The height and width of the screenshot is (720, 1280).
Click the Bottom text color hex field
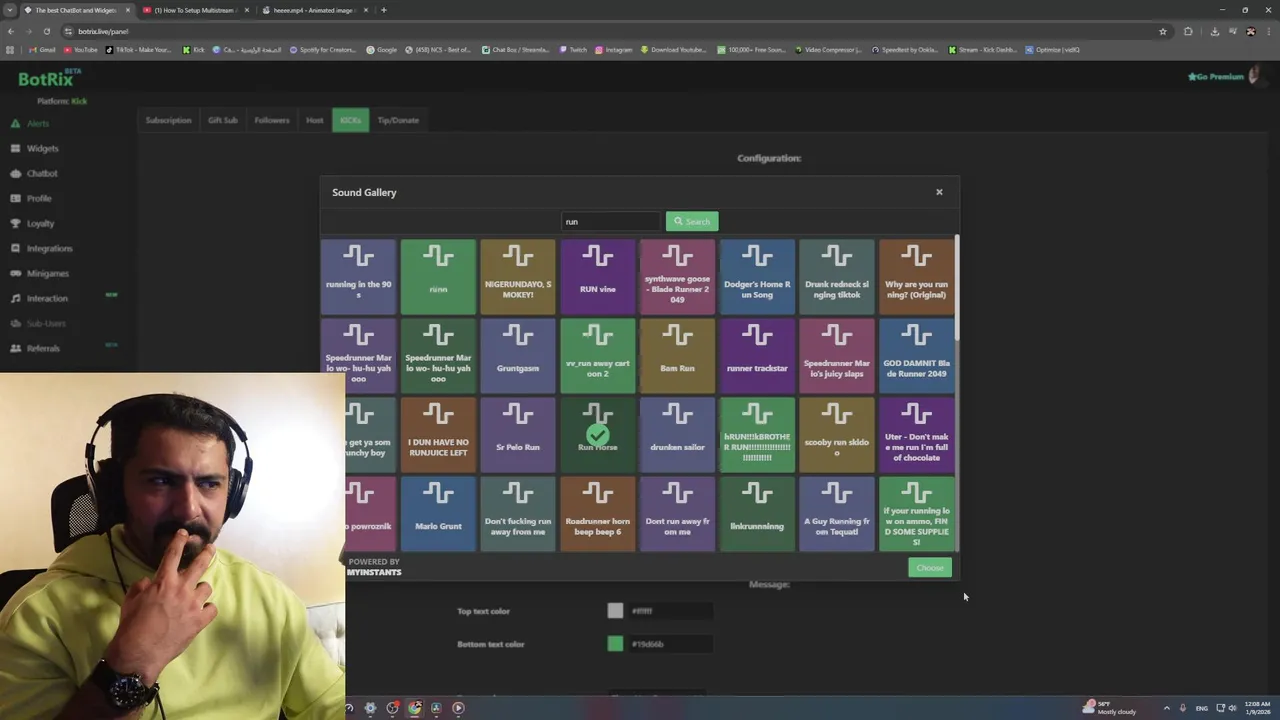pyautogui.click(x=669, y=644)
